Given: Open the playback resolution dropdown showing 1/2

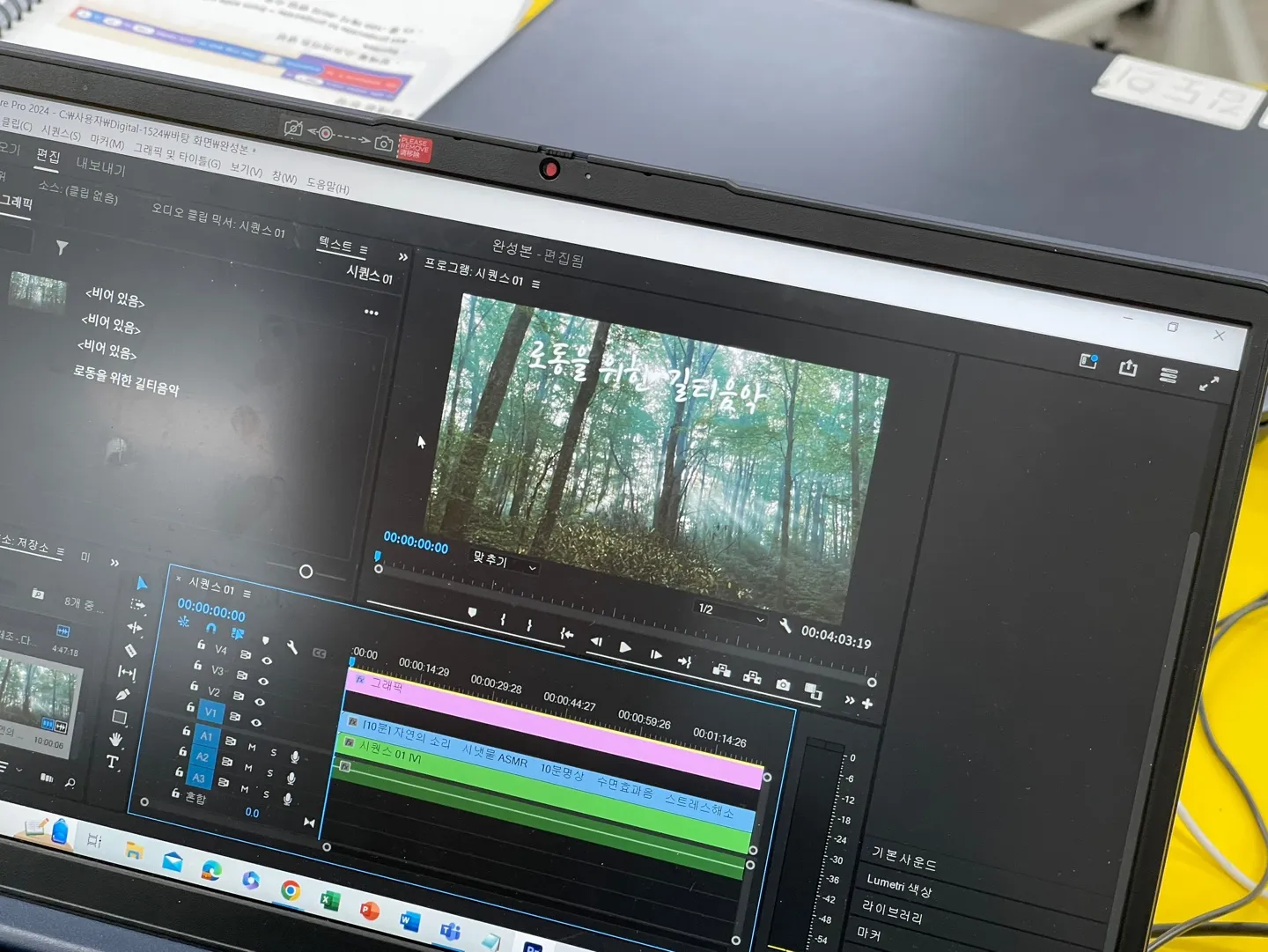Looking at the screenshot, I should [x=731, y=613].
